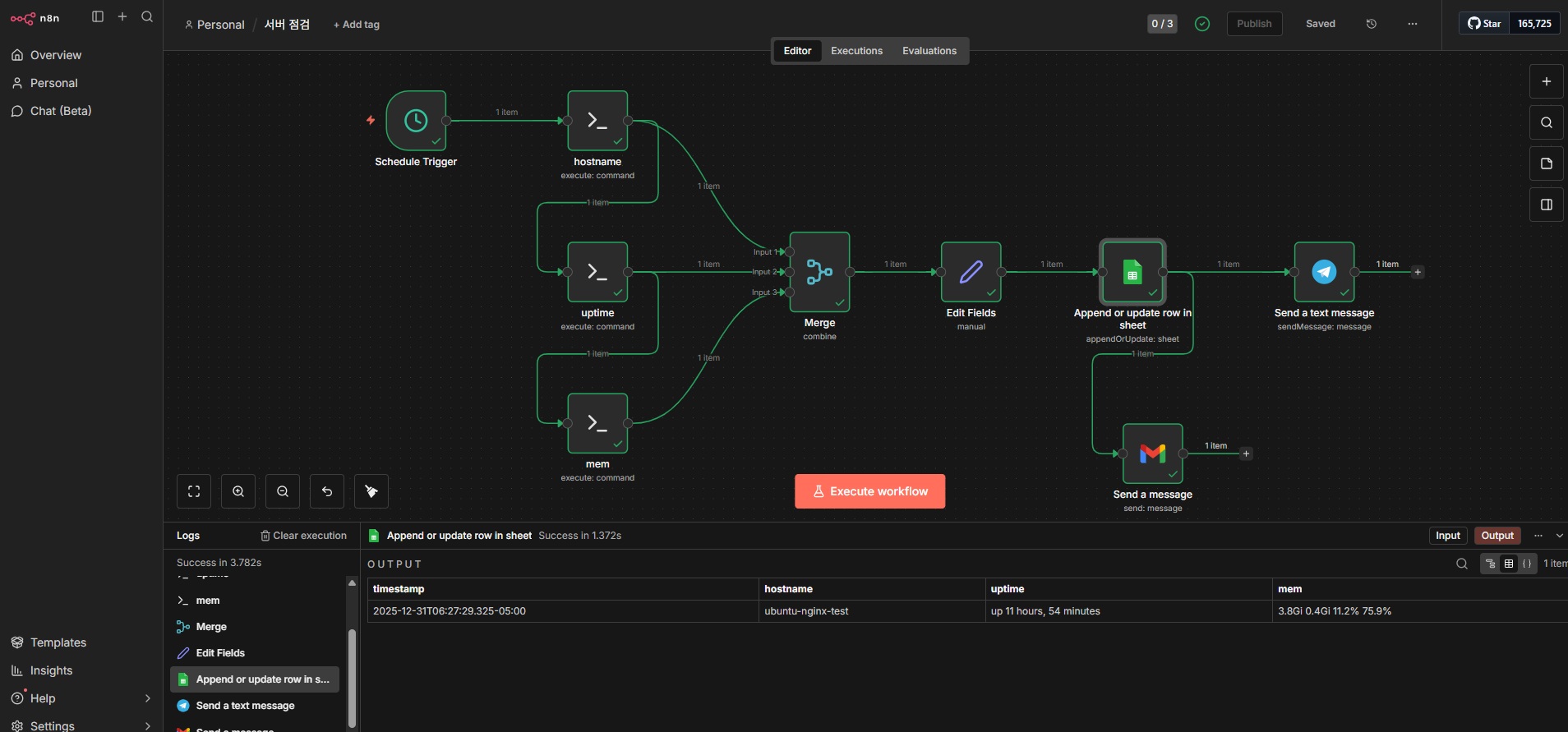
Task: Click the Telegram send text message node
Action: [x=1324, y=272]
